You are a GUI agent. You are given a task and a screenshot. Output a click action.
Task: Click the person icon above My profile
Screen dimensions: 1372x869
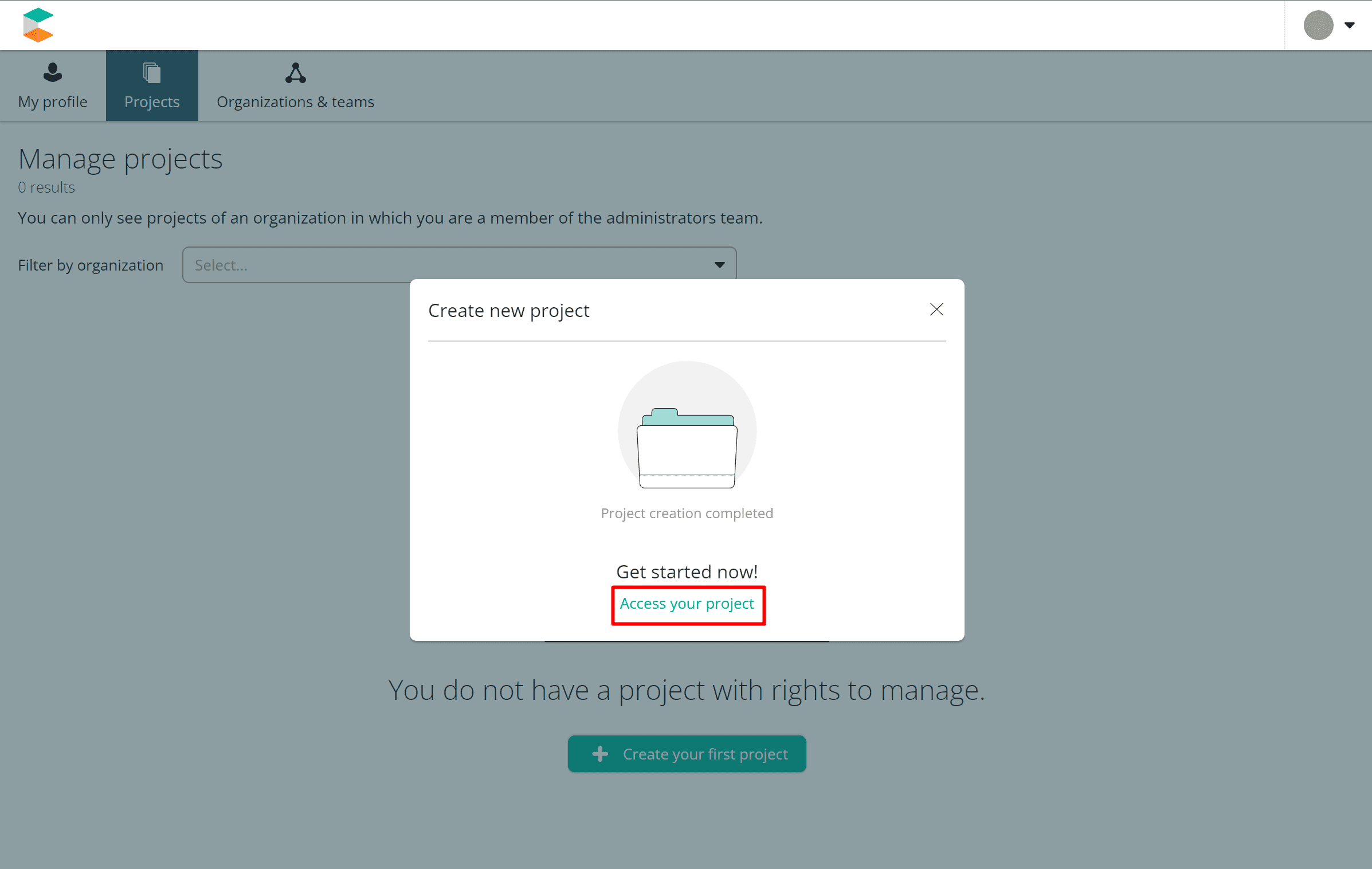(x=52, y=73)
